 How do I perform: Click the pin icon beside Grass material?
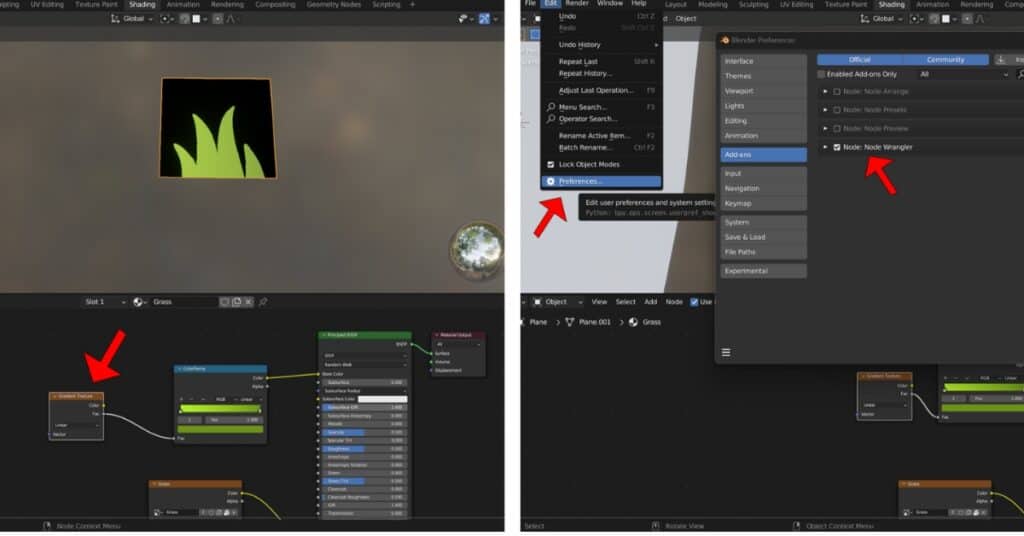click(263, 301)
